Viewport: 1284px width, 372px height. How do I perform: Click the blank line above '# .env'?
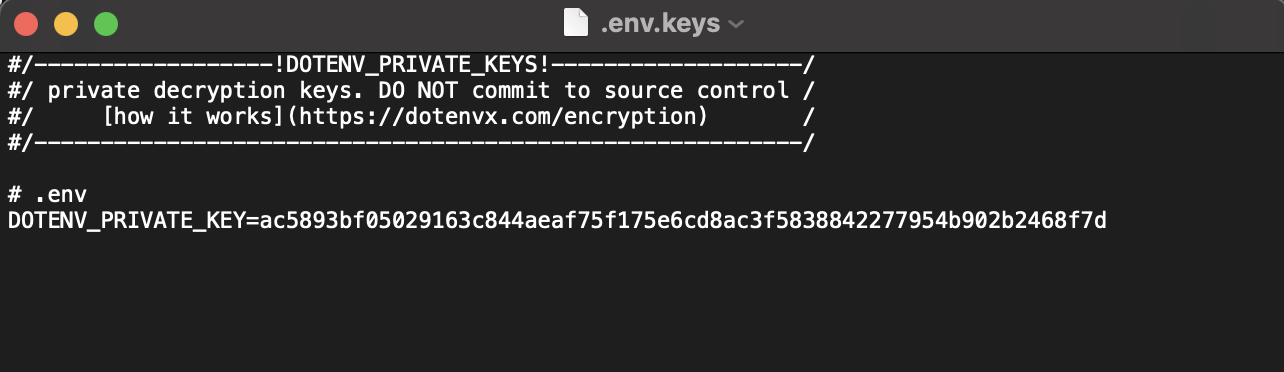coord(642,167)
